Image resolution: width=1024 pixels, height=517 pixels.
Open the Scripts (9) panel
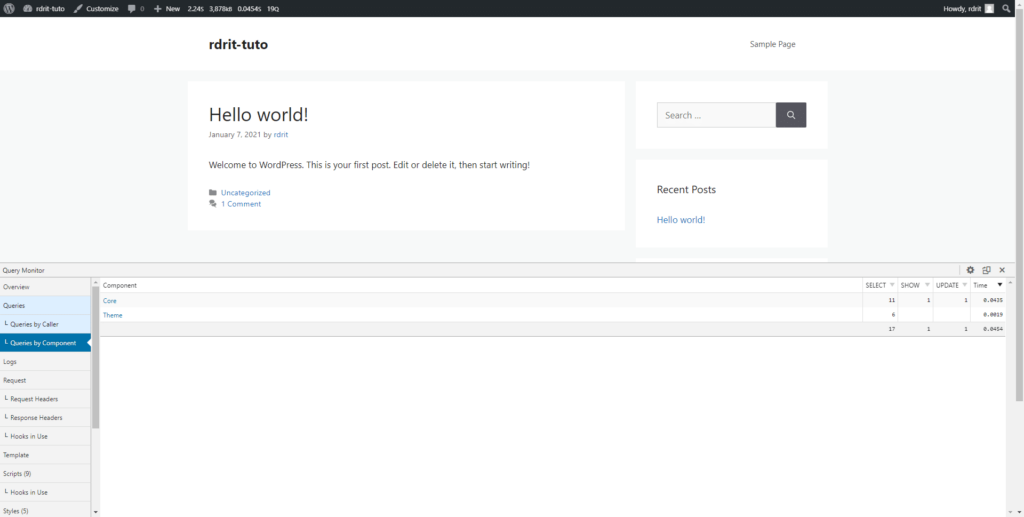pos(17,473)
